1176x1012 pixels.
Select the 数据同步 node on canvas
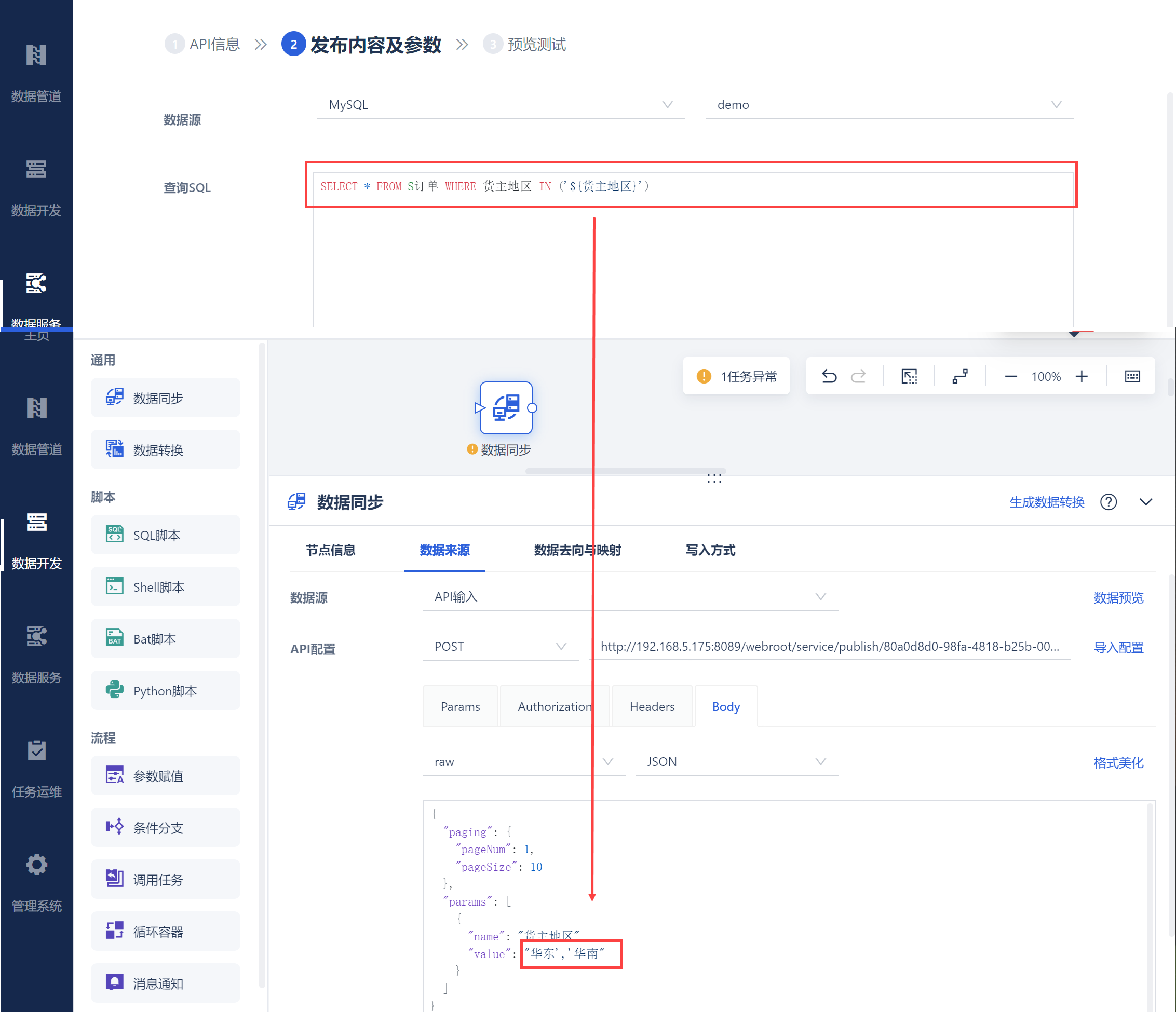506,408
